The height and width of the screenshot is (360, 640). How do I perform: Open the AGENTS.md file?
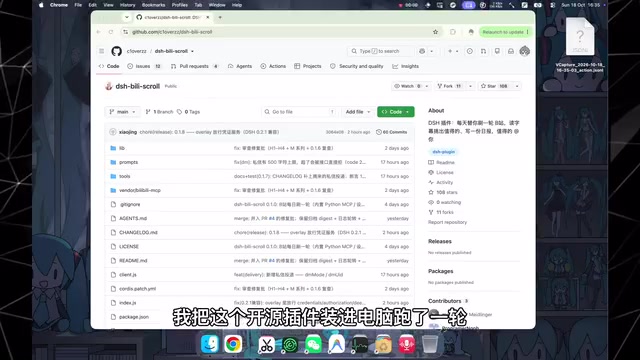(133, 218)
